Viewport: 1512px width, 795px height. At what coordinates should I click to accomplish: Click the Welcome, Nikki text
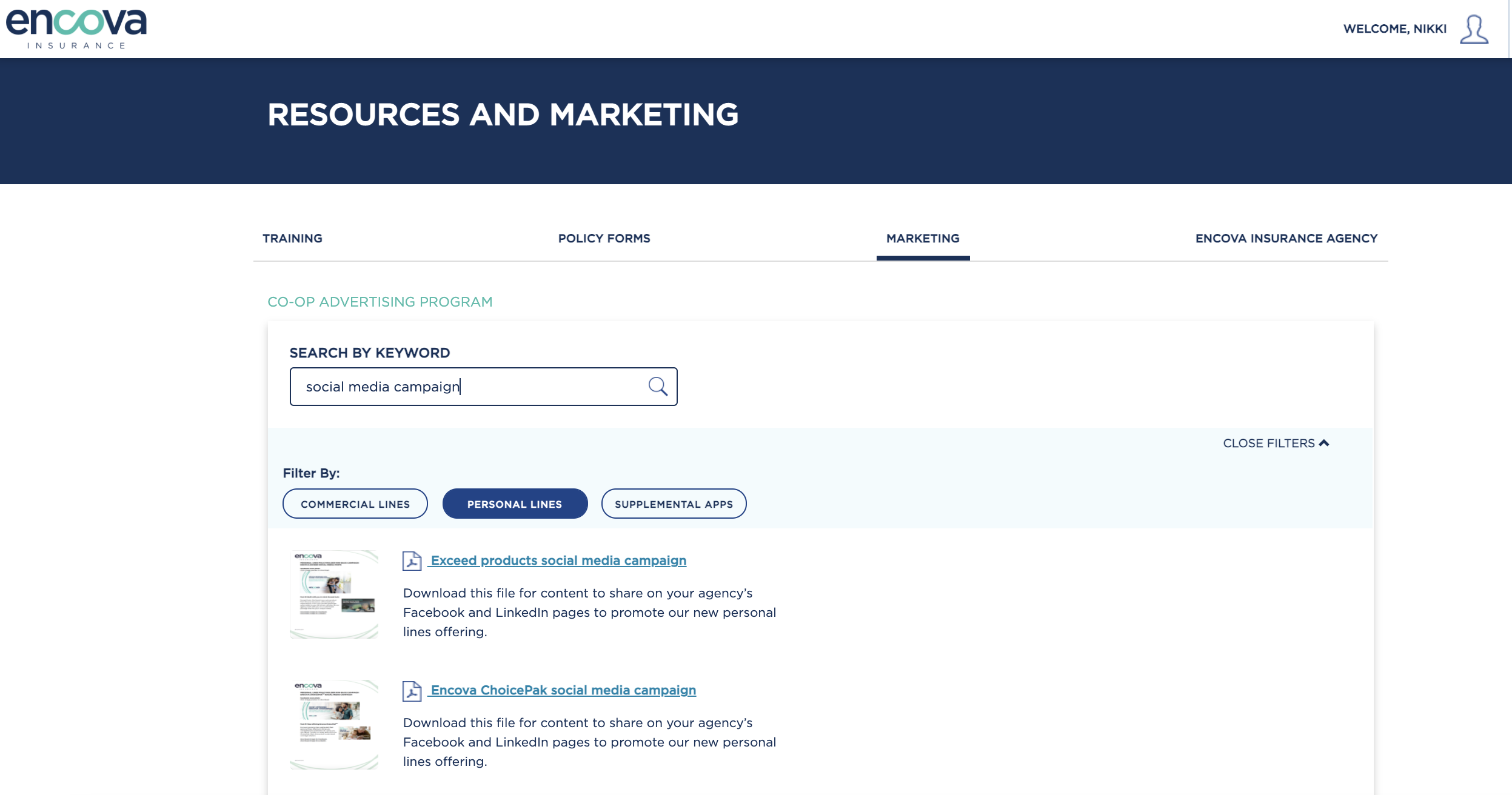pyautogui.click(x=1394, y=29)
